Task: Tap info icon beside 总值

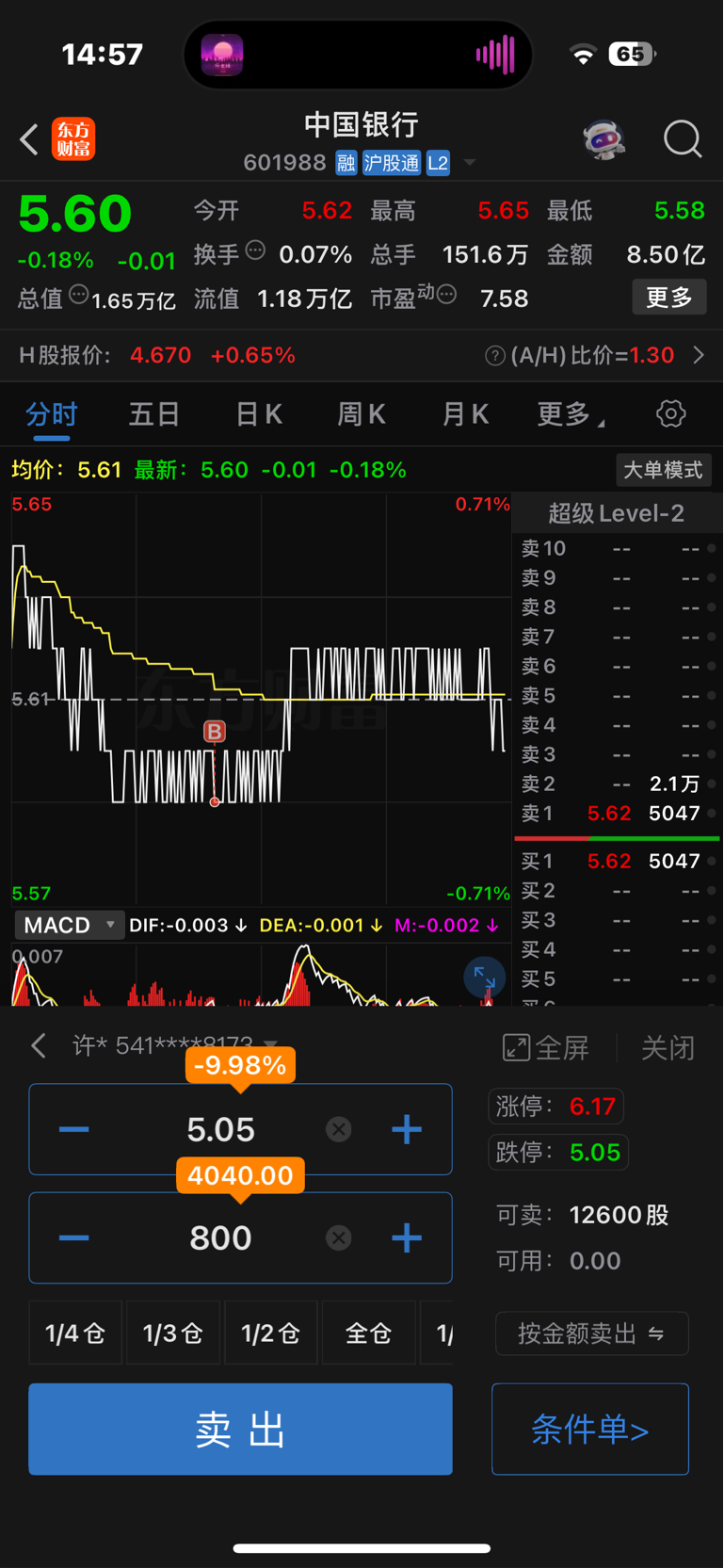Action: pos(79,295)
